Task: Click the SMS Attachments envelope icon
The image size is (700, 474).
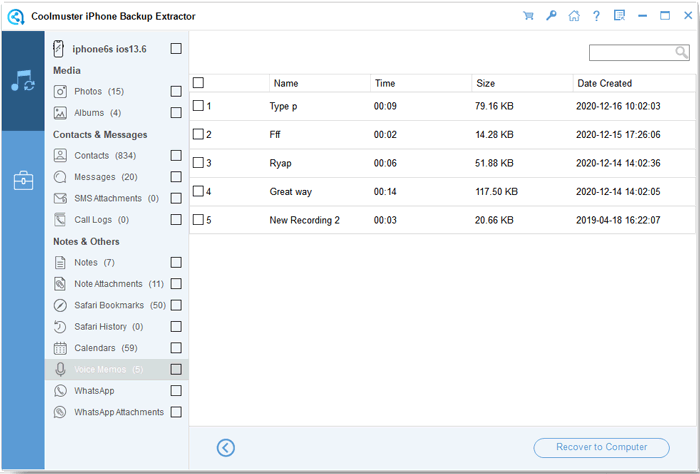Action: [x=60, y=198]
